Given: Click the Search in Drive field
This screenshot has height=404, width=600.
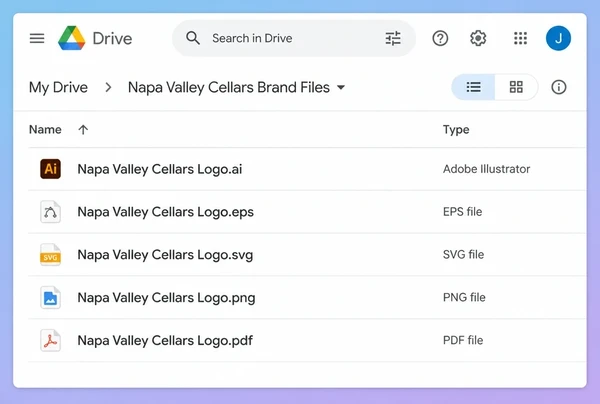Looking at the screenshot, I should (x=294, y=38).
